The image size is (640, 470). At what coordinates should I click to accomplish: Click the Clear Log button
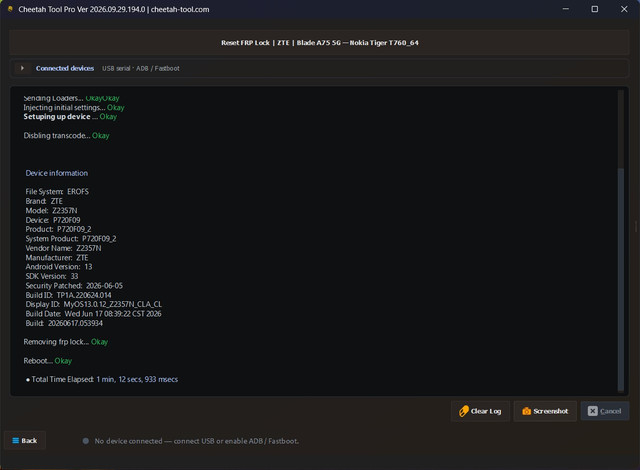480,411
